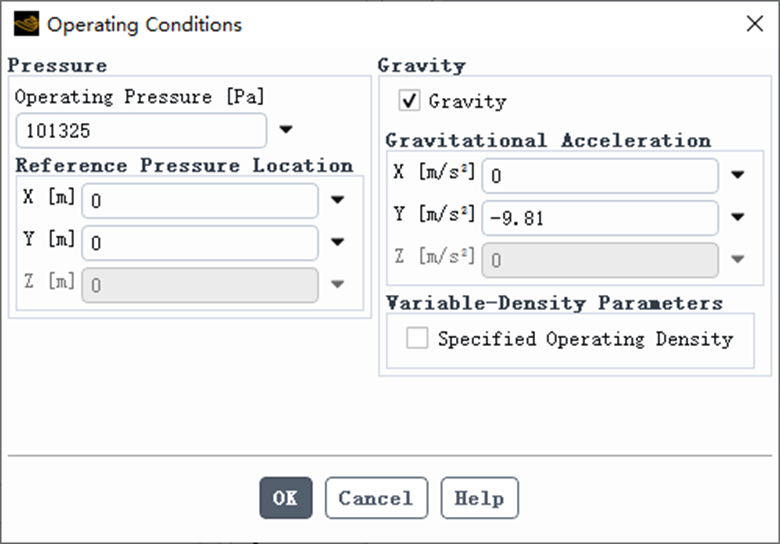Image resolution: width=780 pixels, height=544 pixels.
Task: Click the Cancel button
Action: [x=377, y=498]
